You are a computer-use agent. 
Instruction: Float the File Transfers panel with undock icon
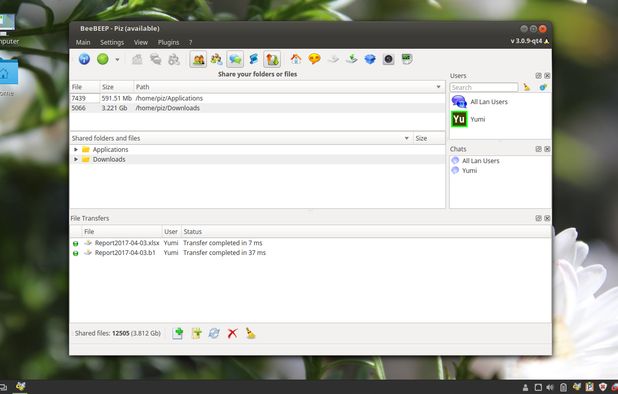click(538, 218)
